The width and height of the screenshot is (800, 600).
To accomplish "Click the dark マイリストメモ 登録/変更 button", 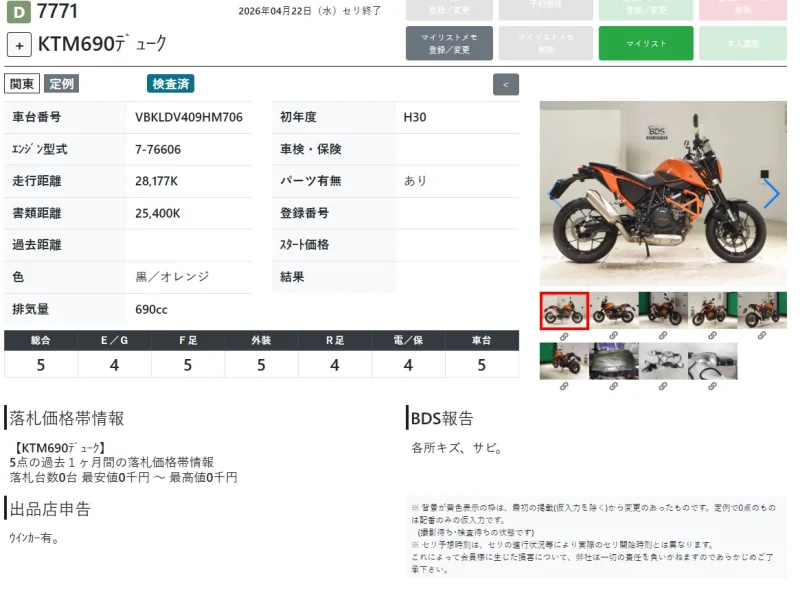I will coord(449,43).
